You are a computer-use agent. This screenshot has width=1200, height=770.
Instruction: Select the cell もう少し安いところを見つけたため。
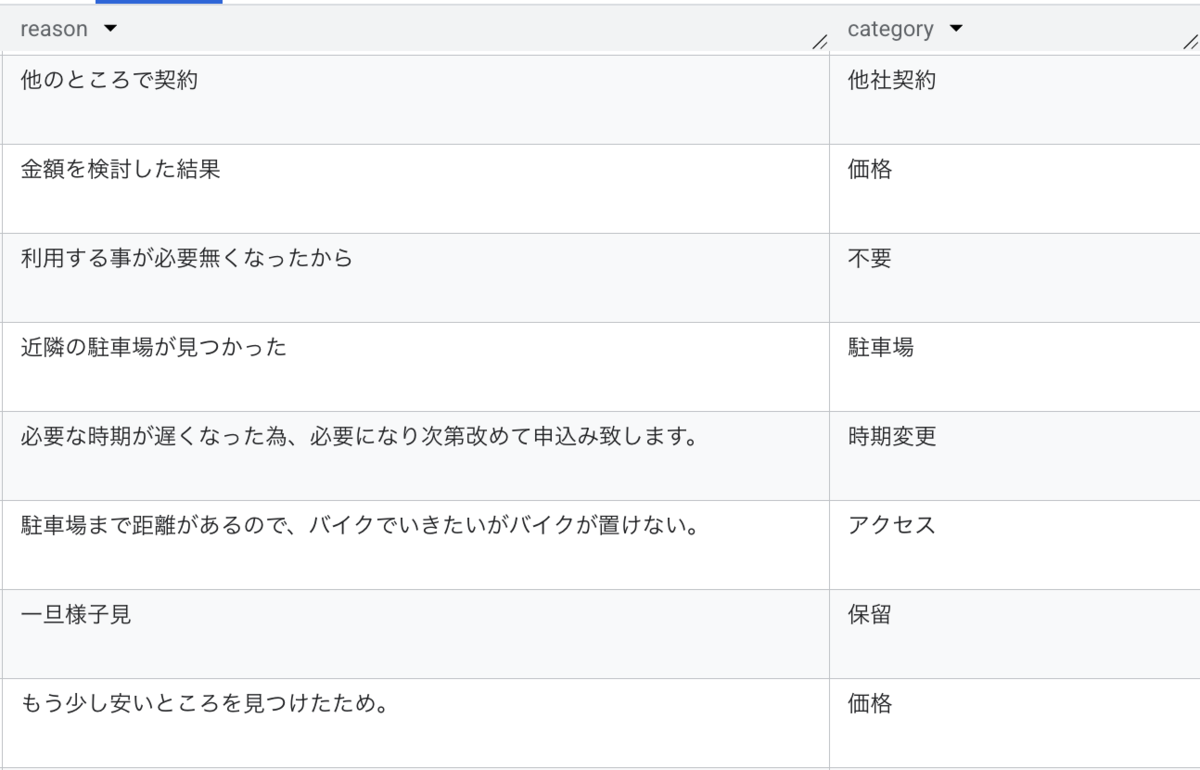[415, 723]
